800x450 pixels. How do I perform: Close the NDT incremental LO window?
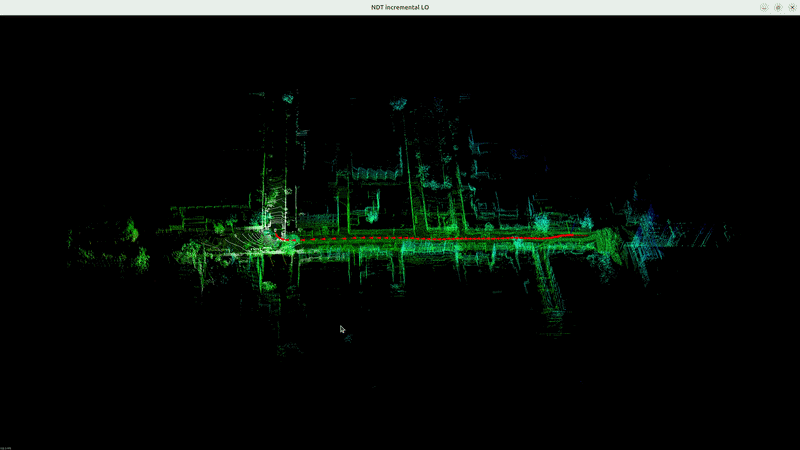(x=792, y=7)
